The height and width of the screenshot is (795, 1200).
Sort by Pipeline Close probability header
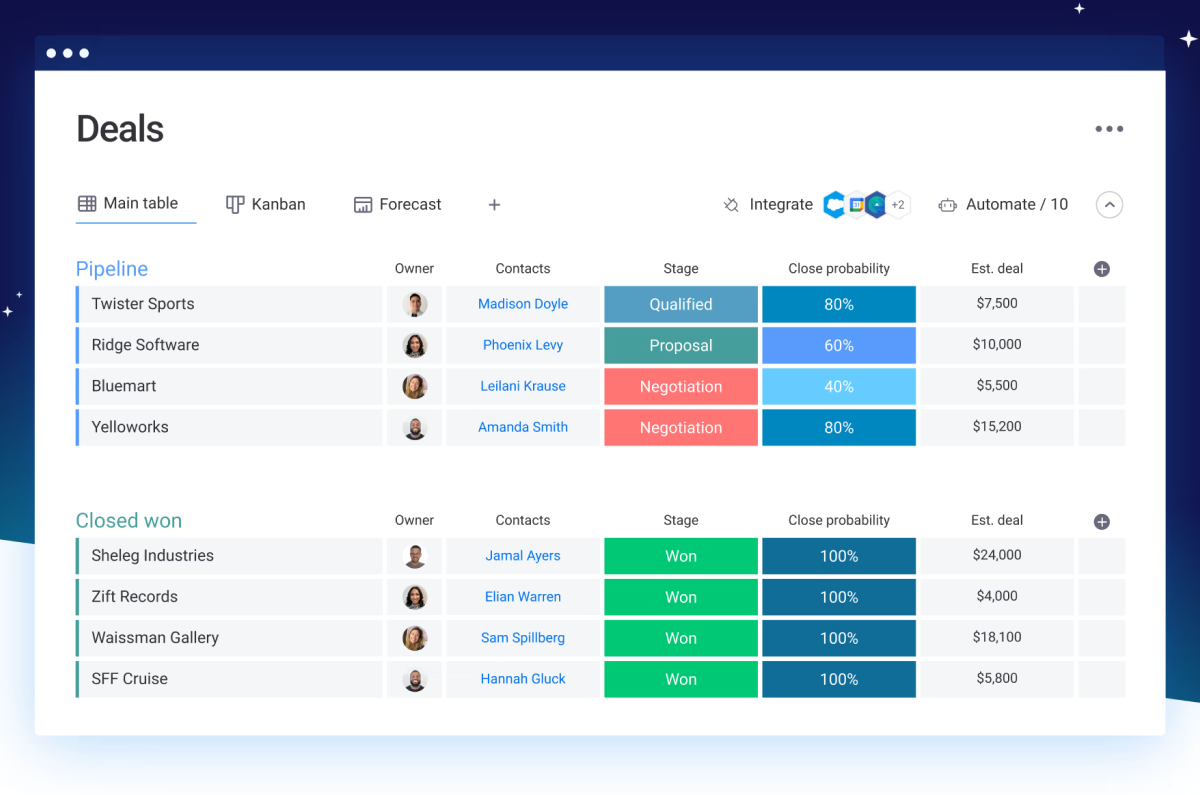[x=839, y=269]
